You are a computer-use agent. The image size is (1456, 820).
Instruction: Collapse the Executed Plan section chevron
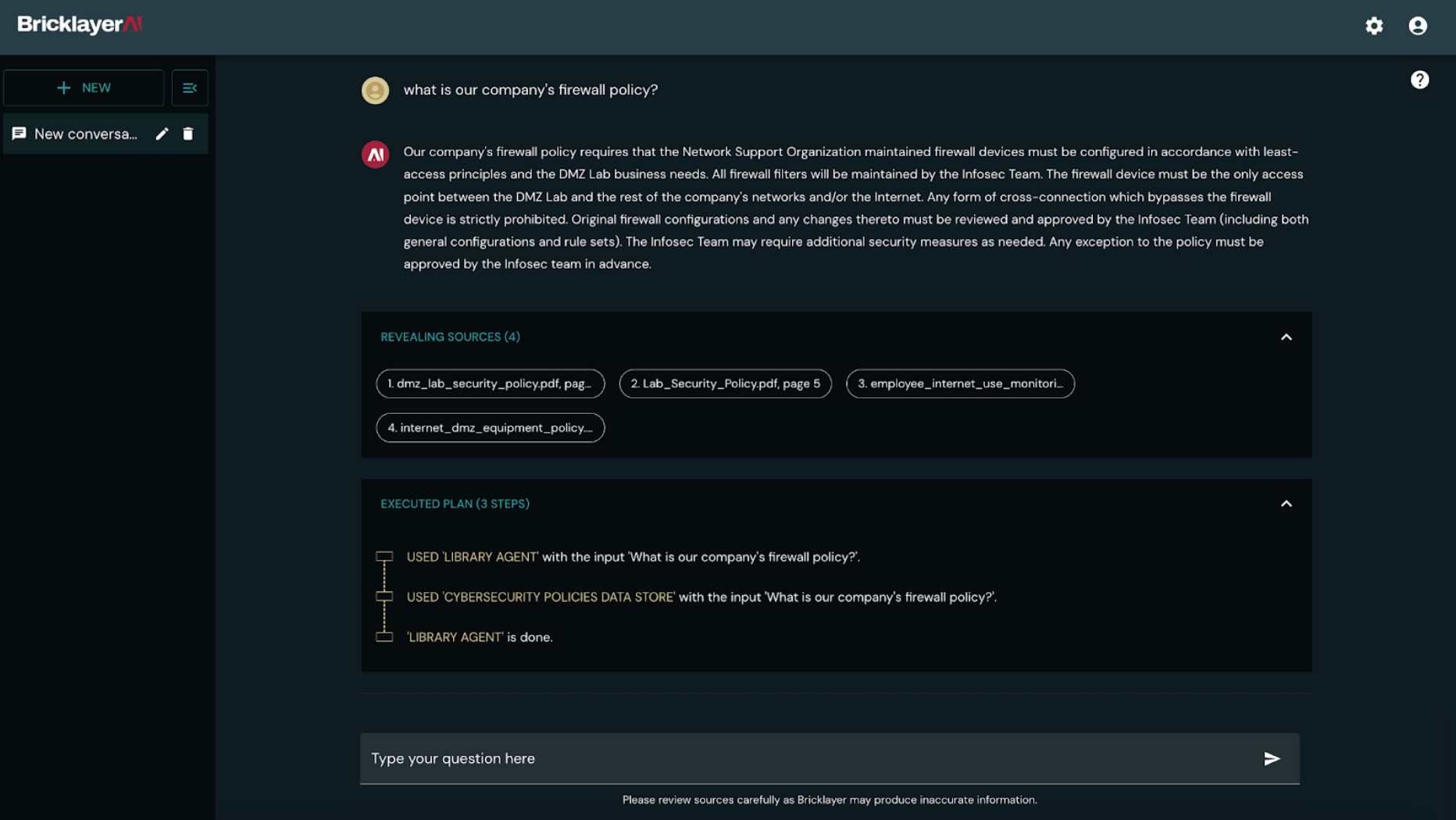pyautogui.click(x=1286, y=504)
